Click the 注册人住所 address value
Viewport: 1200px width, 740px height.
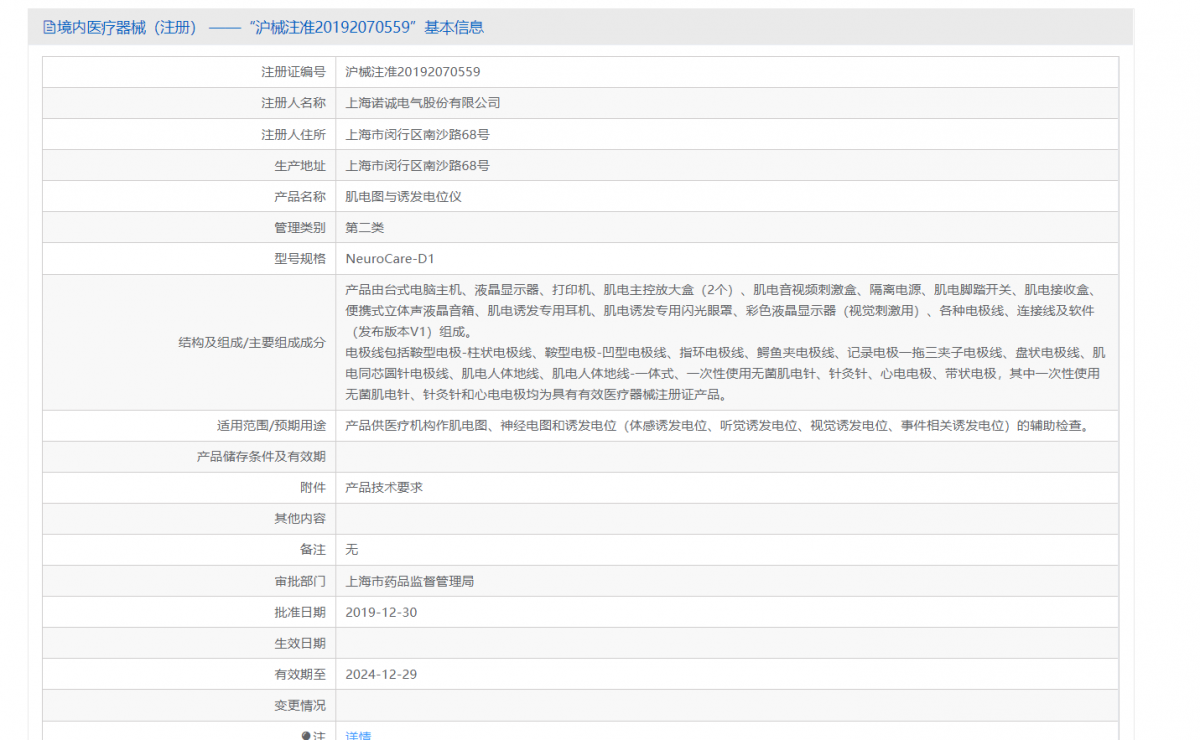[x=417, y=134]
